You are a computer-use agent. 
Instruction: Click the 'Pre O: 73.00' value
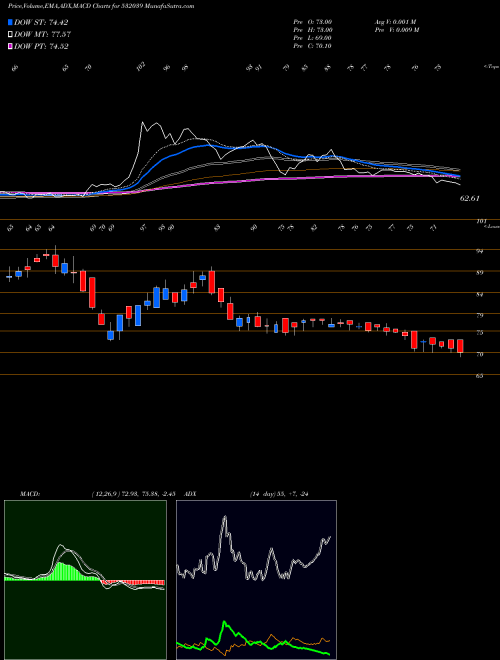[313, 22]
